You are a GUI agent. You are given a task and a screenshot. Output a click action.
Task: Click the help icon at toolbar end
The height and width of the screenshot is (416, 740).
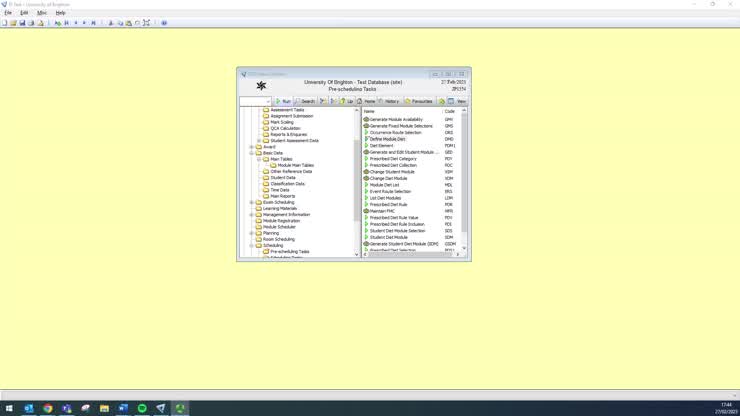tap(164, 23)
